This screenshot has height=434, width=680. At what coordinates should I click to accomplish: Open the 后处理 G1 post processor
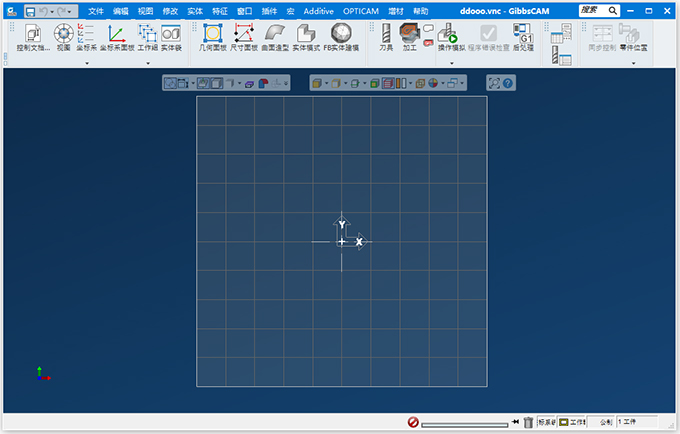tap(523, 38)
